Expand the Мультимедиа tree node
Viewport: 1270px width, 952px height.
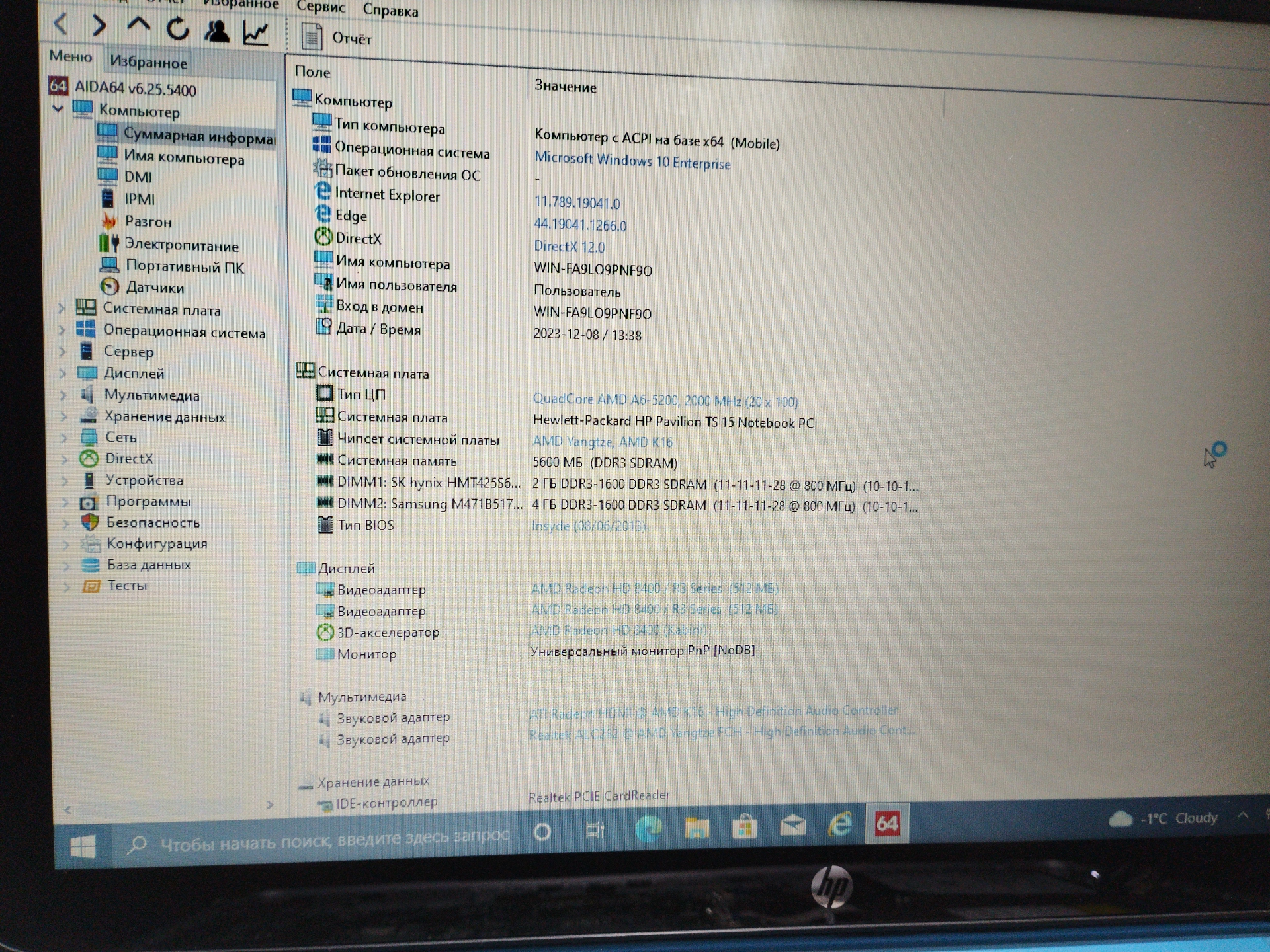[63, 395]
